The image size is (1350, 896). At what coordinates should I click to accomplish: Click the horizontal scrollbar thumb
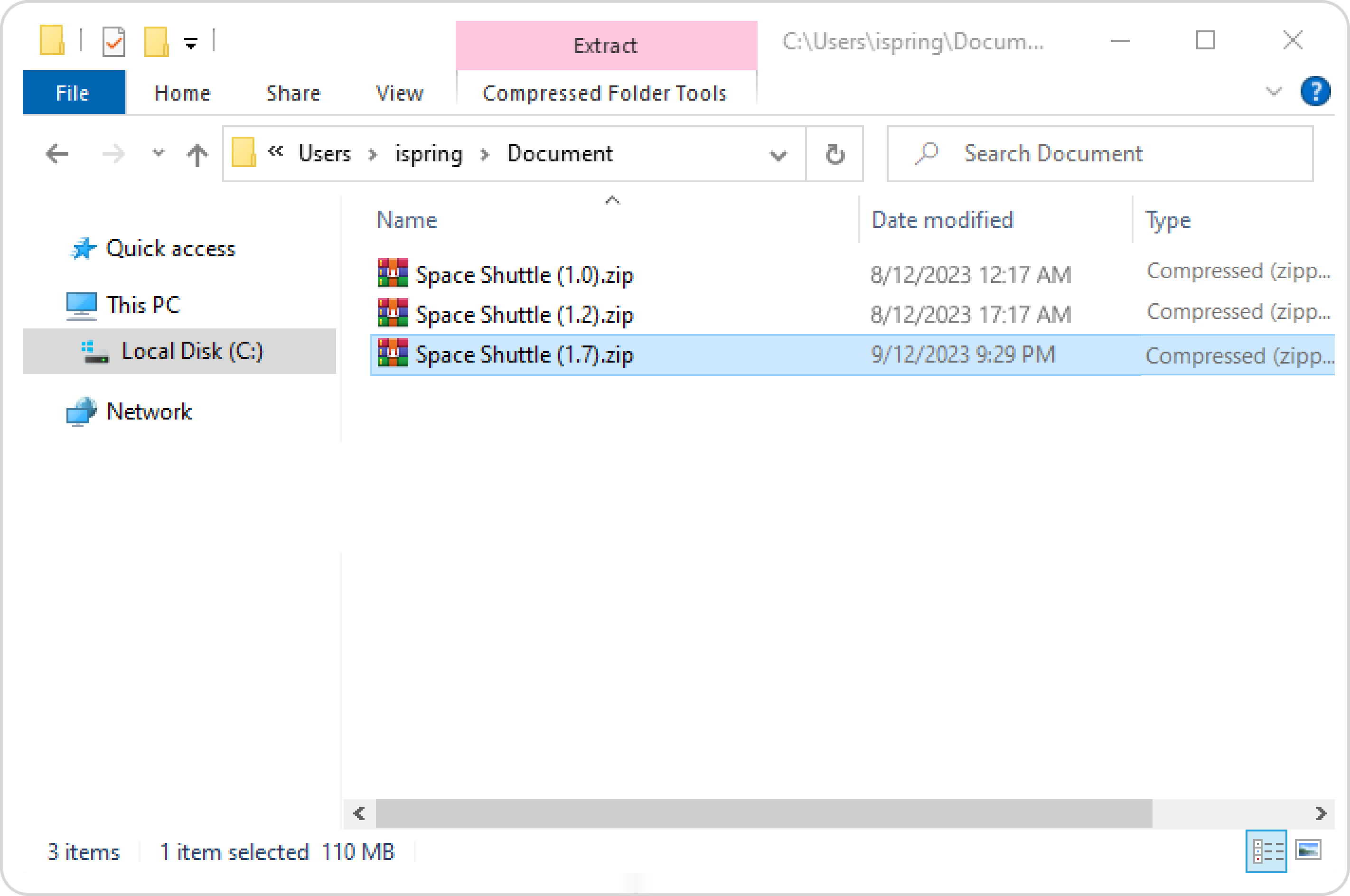point(764,813)
